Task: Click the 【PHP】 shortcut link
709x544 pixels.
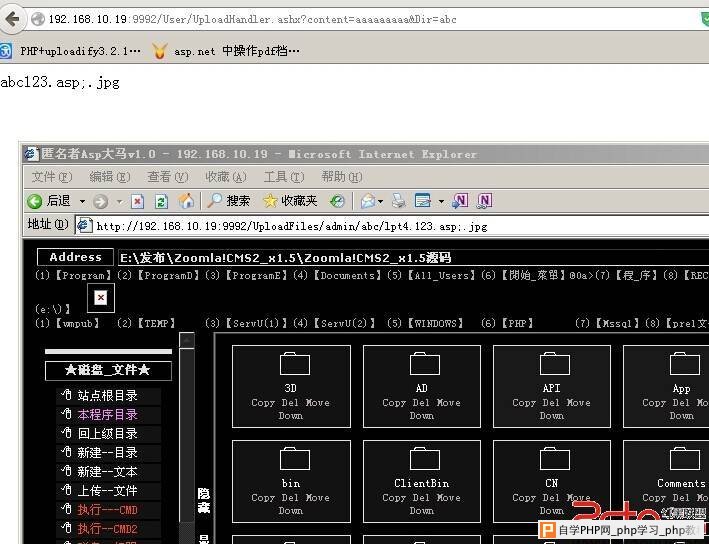Action: pos(517,323)
